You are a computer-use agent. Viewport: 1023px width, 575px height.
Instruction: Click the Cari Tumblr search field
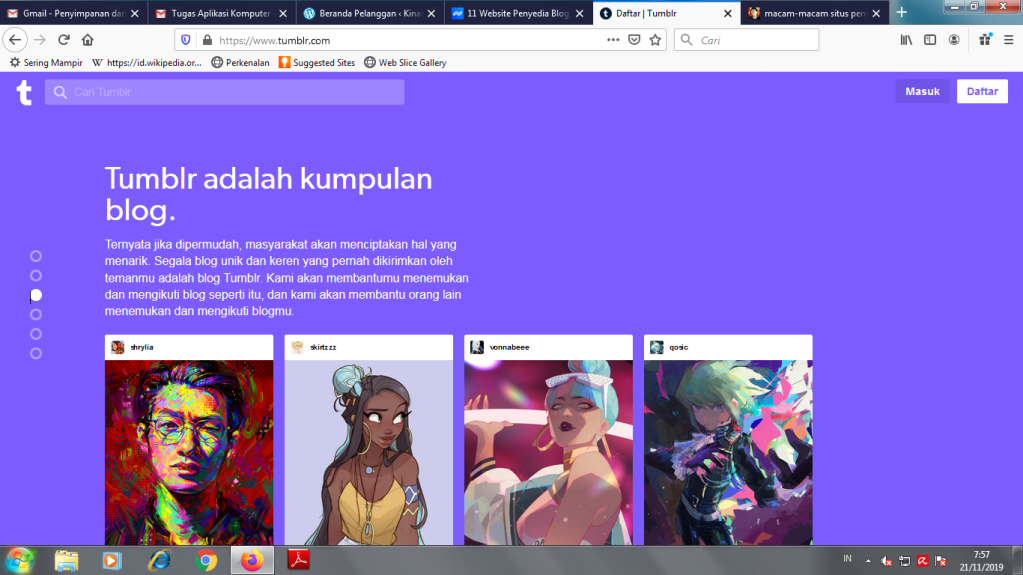point(225,92)
